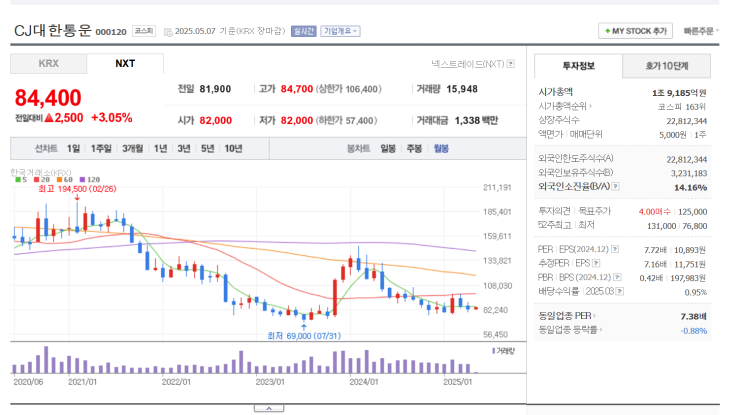The height and width of the screenshot is (415, 743).
Task: Open help icon beside PBR BPS (2024.12)
Action: tap(617, 277)
